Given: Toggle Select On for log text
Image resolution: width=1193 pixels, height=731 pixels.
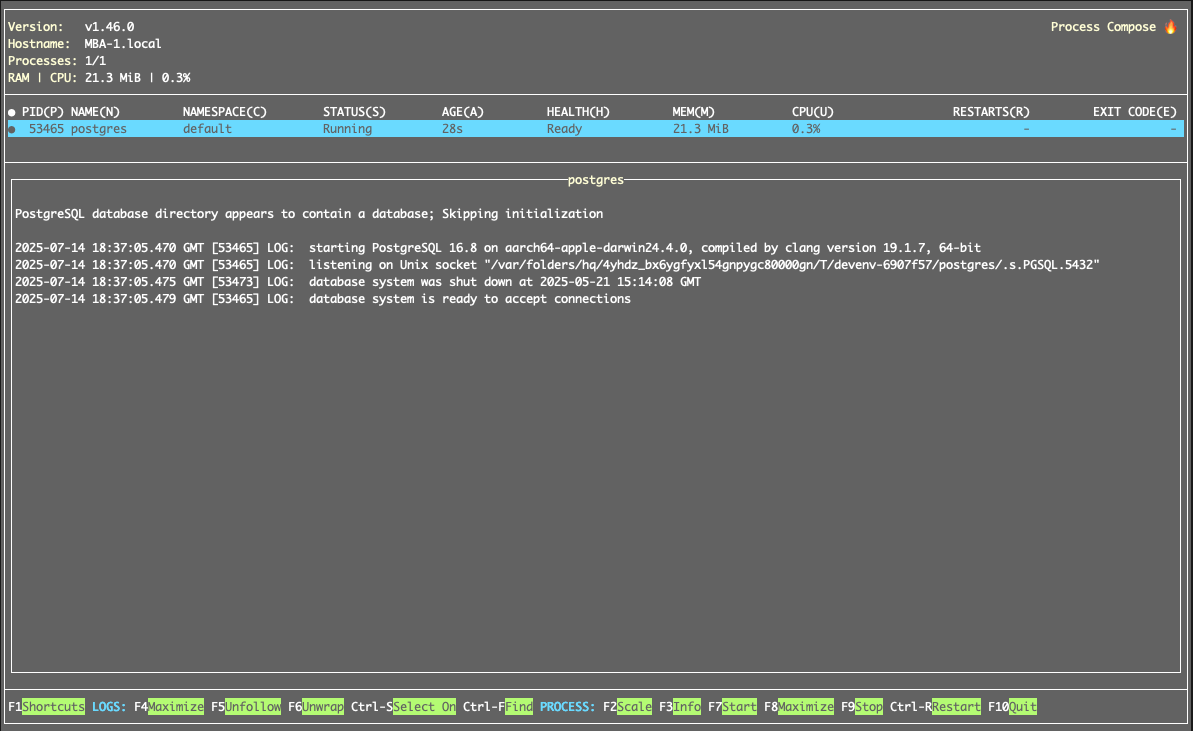Looking at the screenshot, I should click(424, 707).
